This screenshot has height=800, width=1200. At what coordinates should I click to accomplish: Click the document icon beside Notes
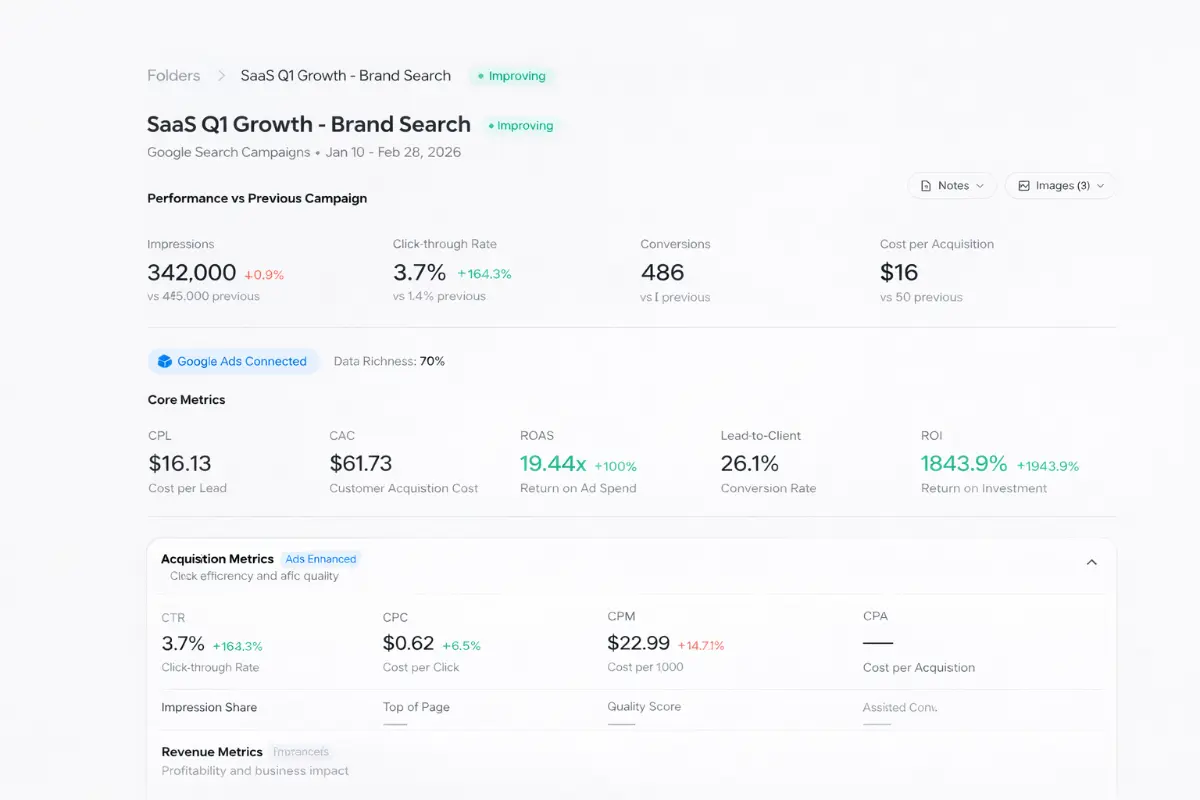click(x=925, y=186)
